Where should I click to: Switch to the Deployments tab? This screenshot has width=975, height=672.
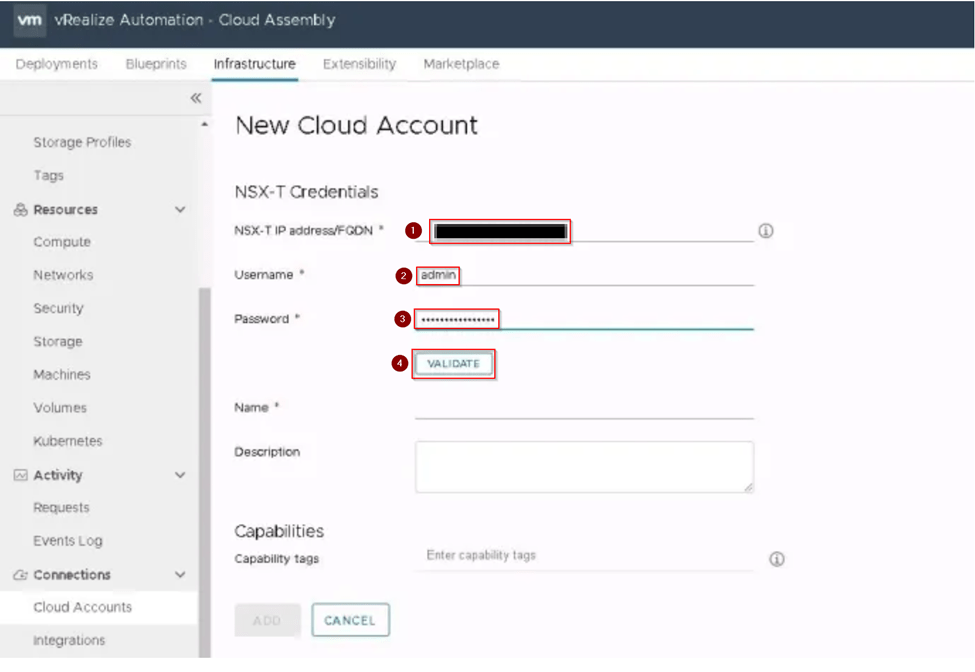point(57,64)
